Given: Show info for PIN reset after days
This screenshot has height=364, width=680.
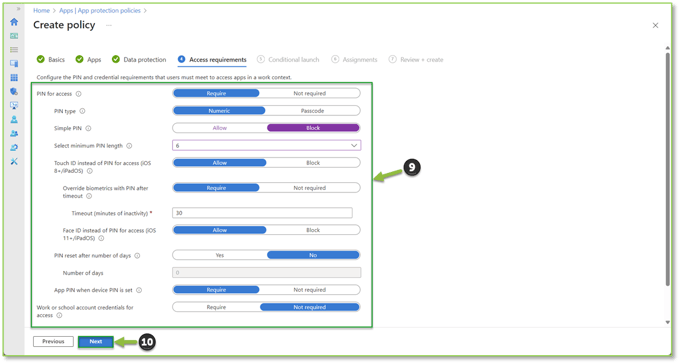Looking at the screenshot, I should tap(137, 256).
